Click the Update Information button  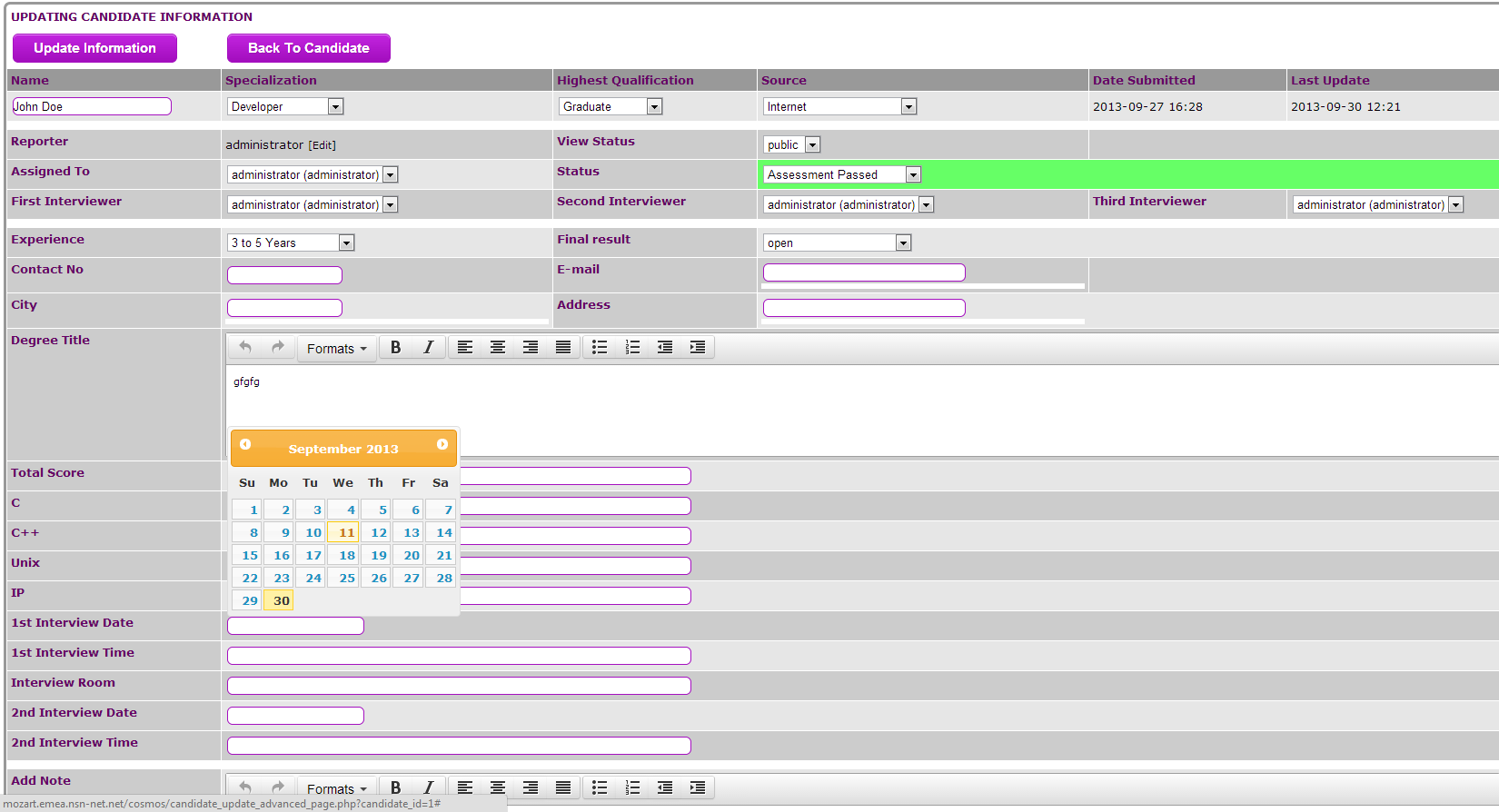[x=94, y=48]
